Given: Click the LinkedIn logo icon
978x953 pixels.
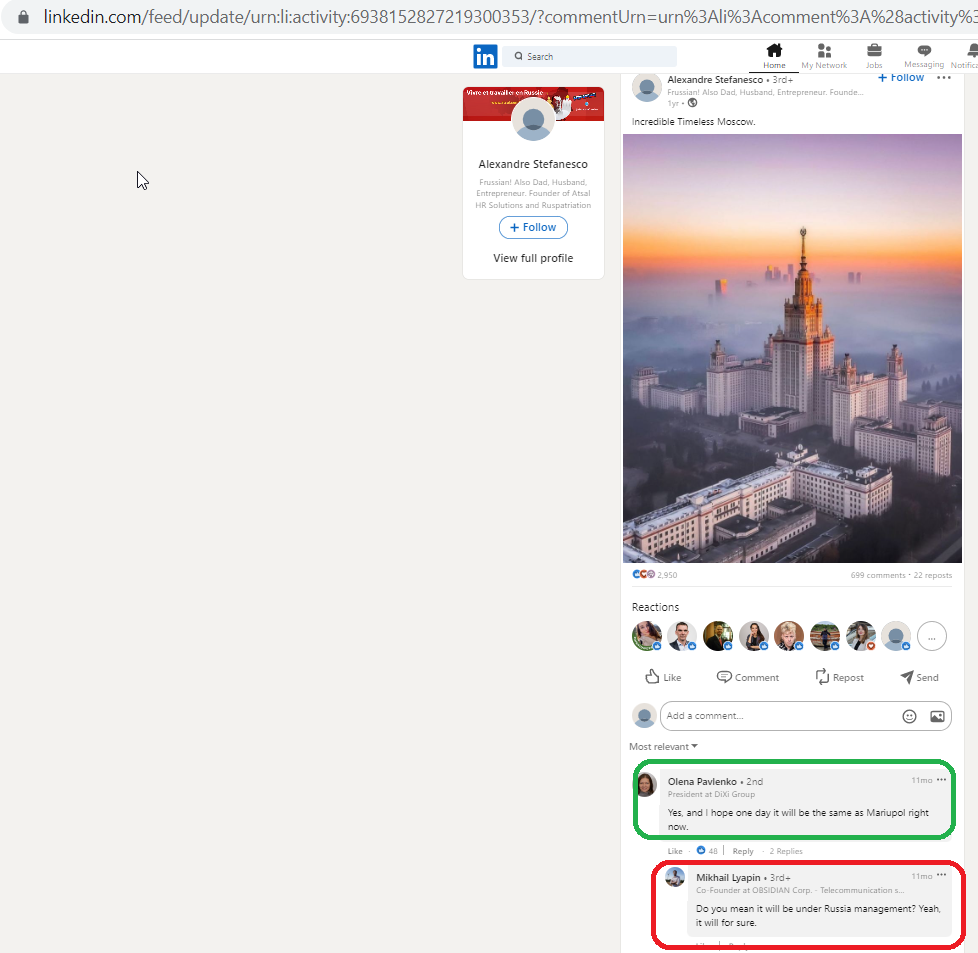Looking at the screenshot, I should (x=485, y=57).
